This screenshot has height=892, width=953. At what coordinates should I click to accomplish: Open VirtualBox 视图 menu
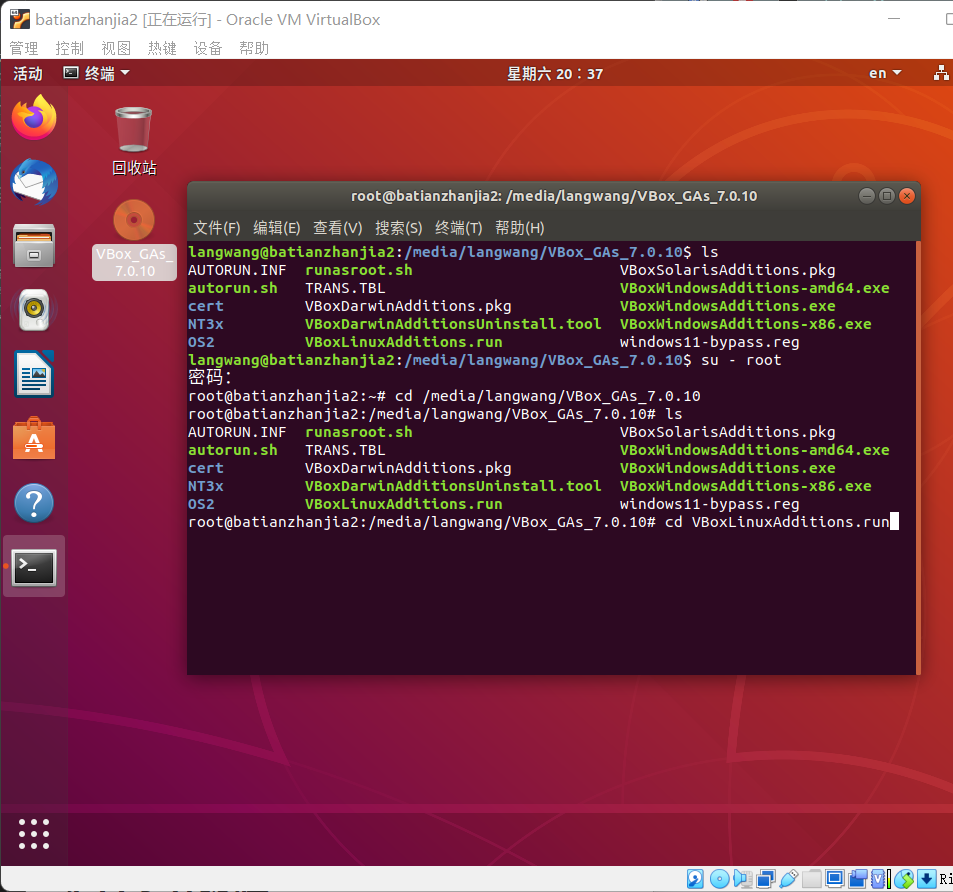click(115, 48)
